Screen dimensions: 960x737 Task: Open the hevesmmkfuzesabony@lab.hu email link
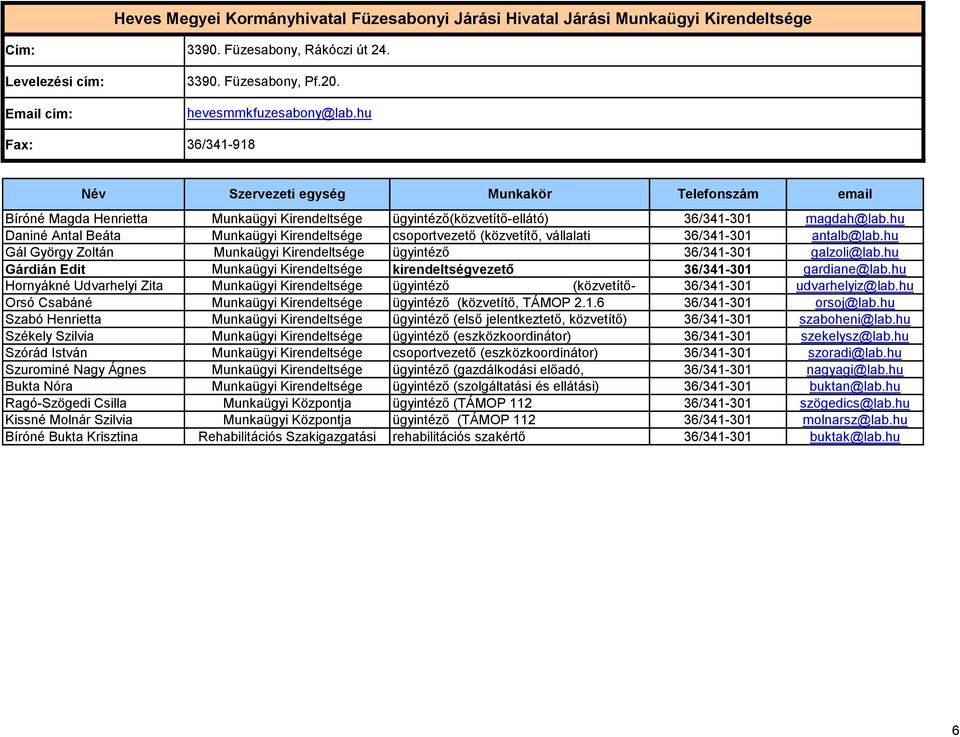(279, 113)
